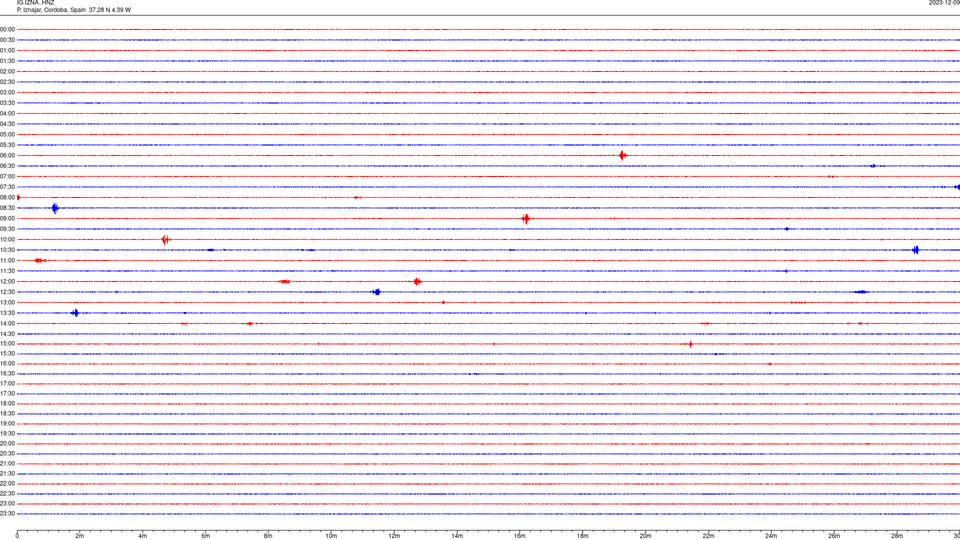Click the 22:30 row time label

(7, 493)
